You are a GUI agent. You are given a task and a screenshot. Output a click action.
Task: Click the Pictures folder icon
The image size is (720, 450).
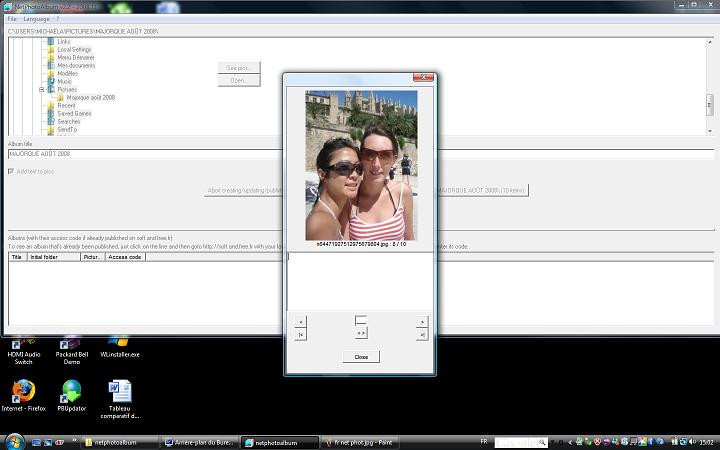tap(51, 89)
